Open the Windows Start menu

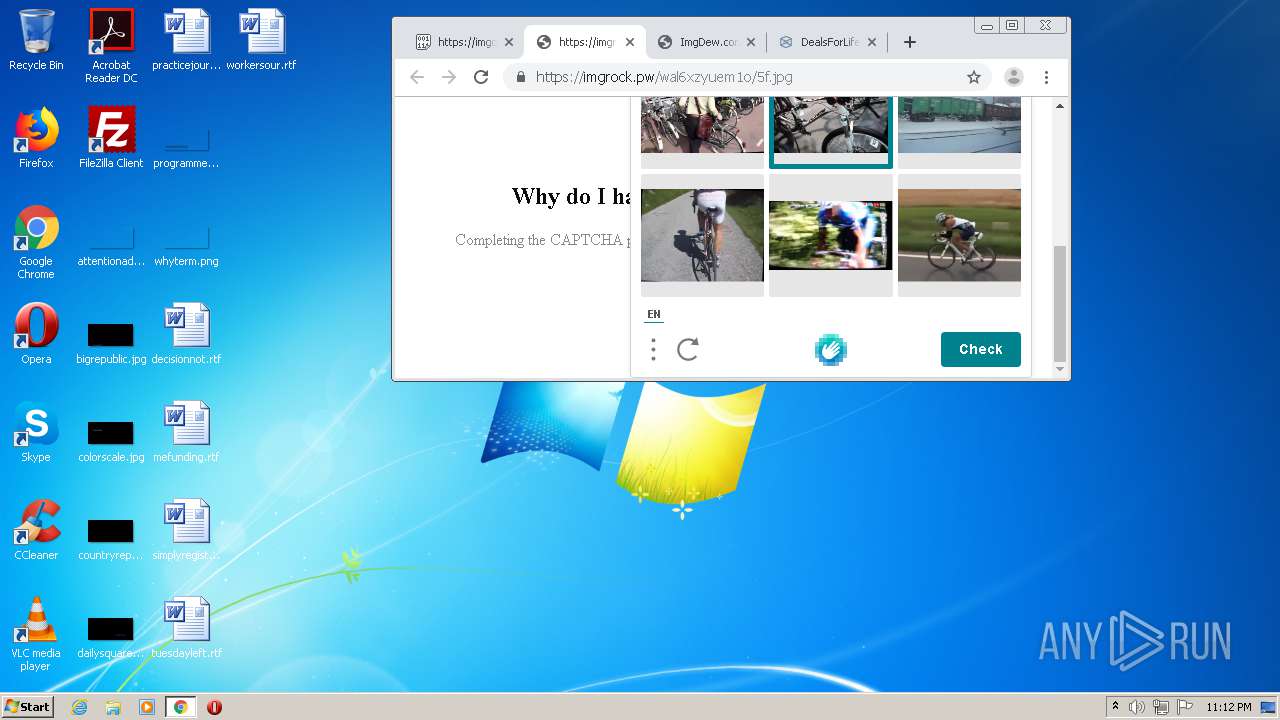[x=28, y=706]
